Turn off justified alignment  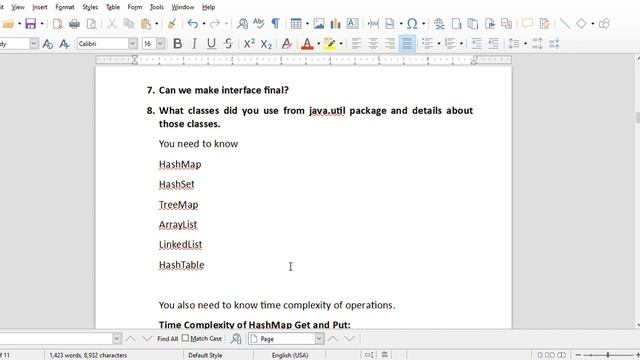click(x=407, y=43)
